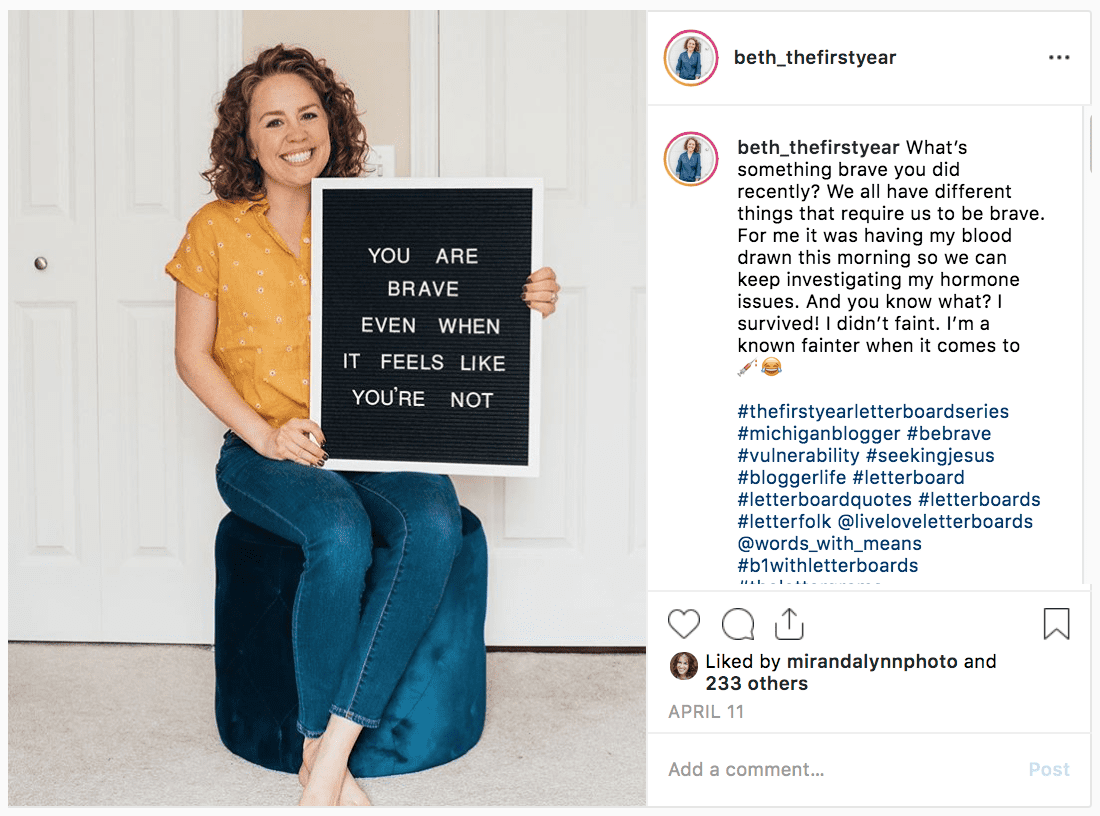View the 233 others likes list
Viewport: 1100px width, 816px height.
[x=756, y=683]
